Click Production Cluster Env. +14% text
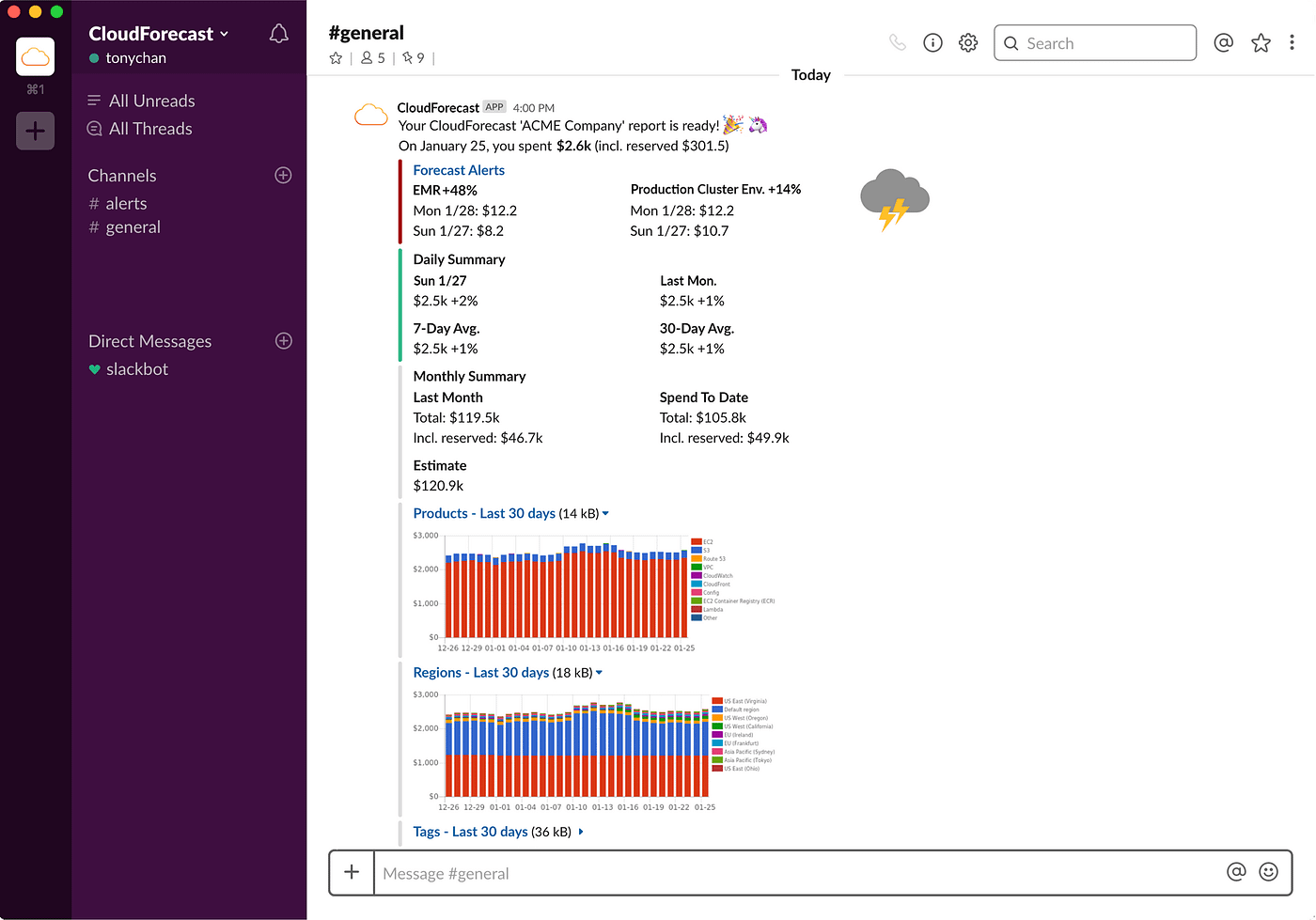The height and width of the screenshot is (920, 1316). pyautogui.click(x=715, y=190)
